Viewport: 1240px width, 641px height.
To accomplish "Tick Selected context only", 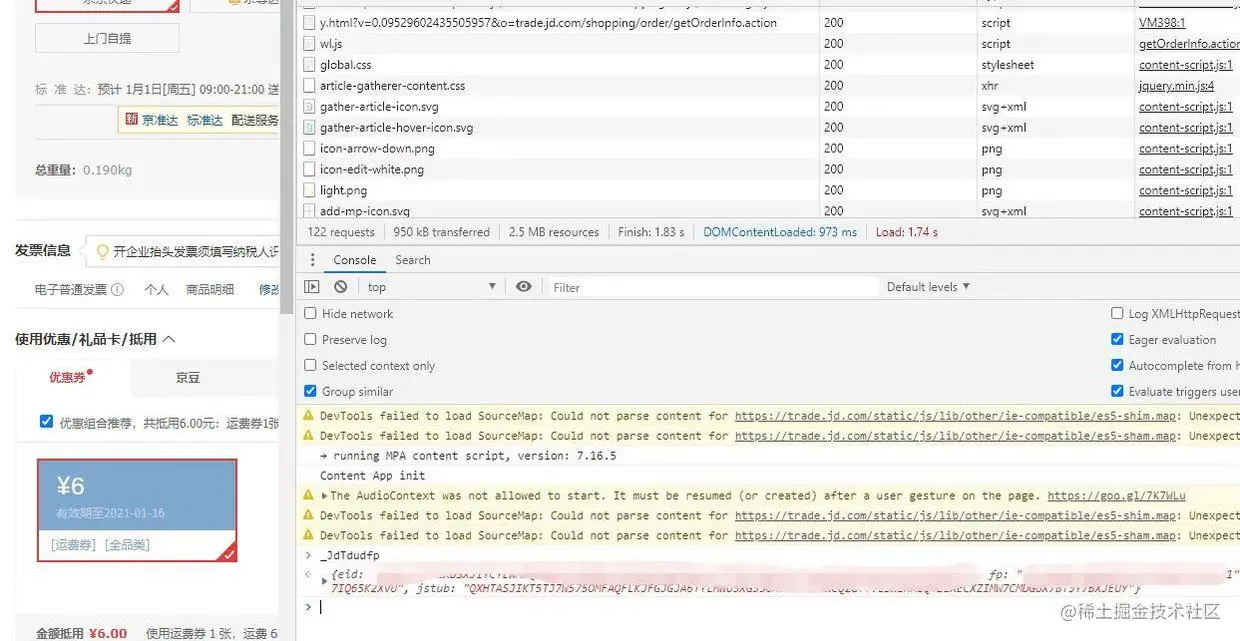I will click(310, 366).
